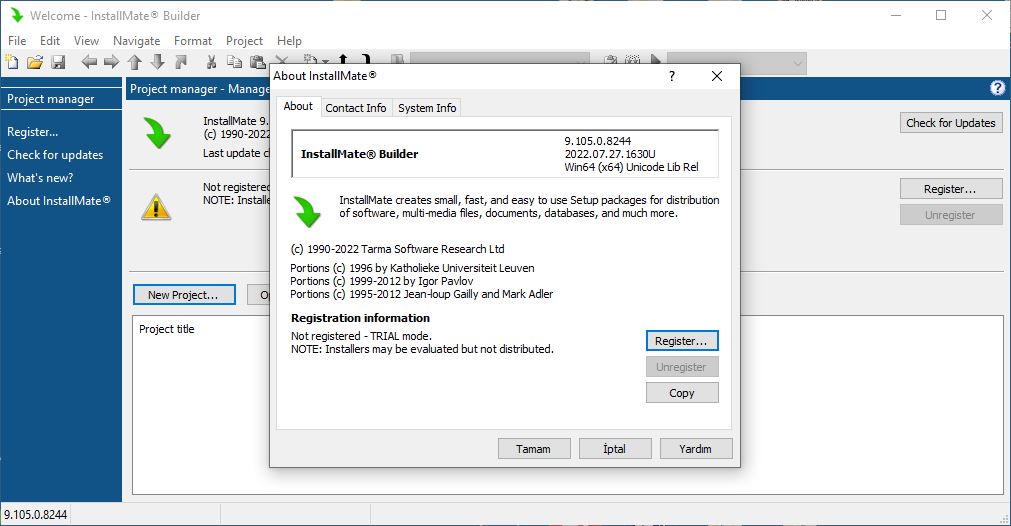Image resolution: width=1011 pixels, height=526 pixels.
Task: Click the Up arrow toolbar icon
Action: click(135, 62)
